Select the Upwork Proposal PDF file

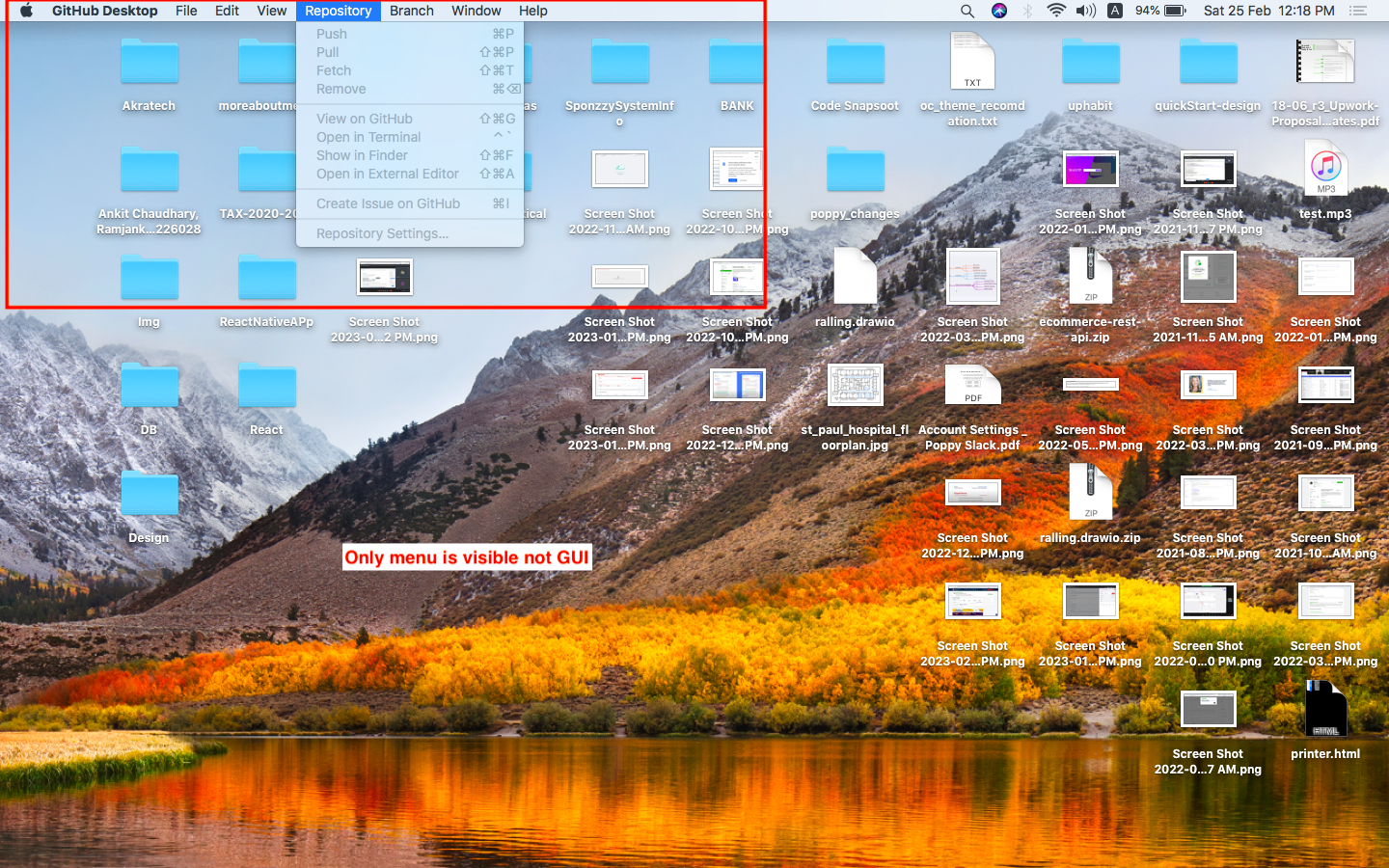coord(1325,61)
